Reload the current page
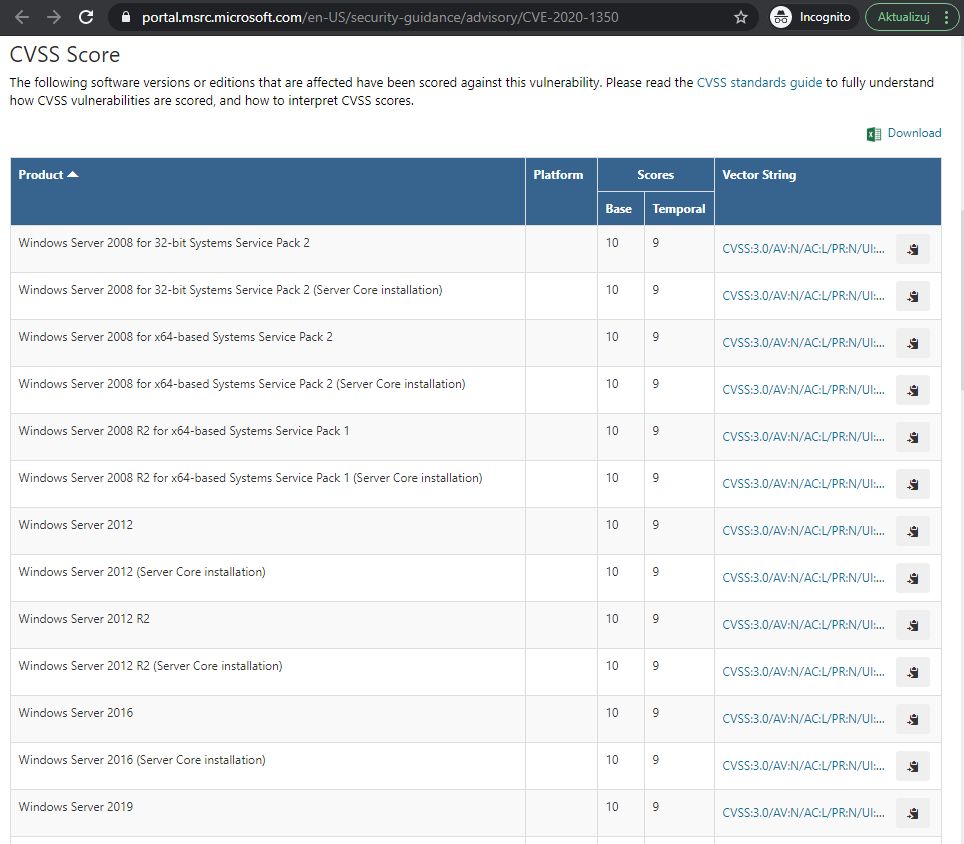Screen dimensions: 964x844 (x=86, y=17)
